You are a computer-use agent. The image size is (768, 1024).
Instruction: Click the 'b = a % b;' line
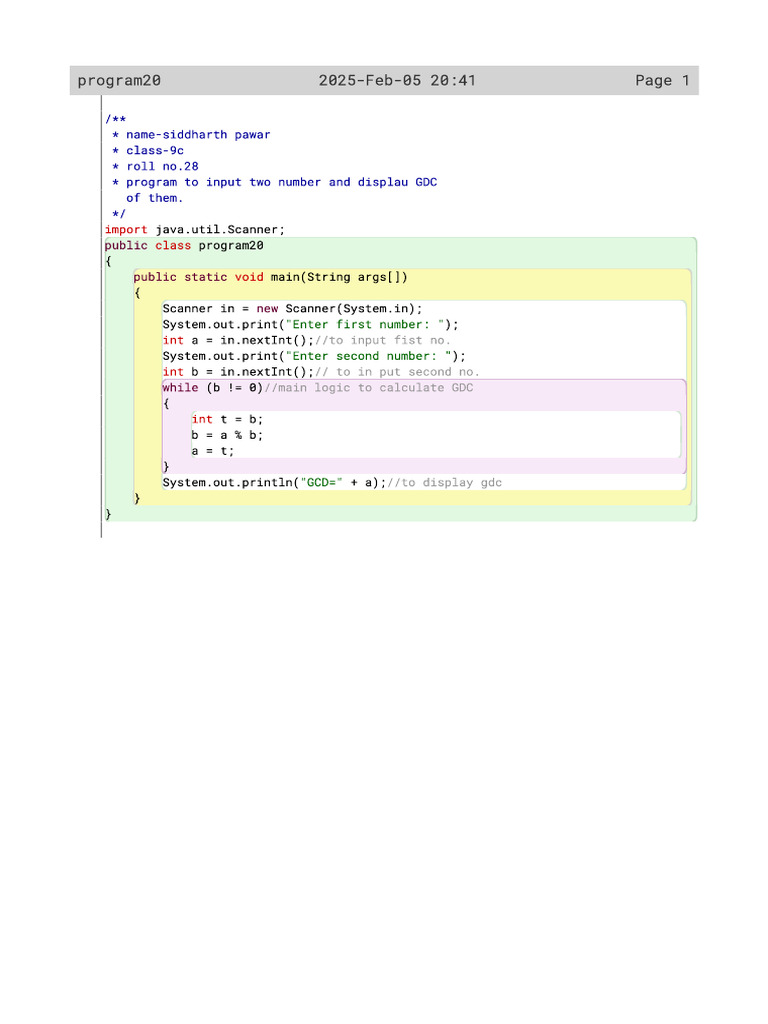pyautogui.click(x=227, y=435)
